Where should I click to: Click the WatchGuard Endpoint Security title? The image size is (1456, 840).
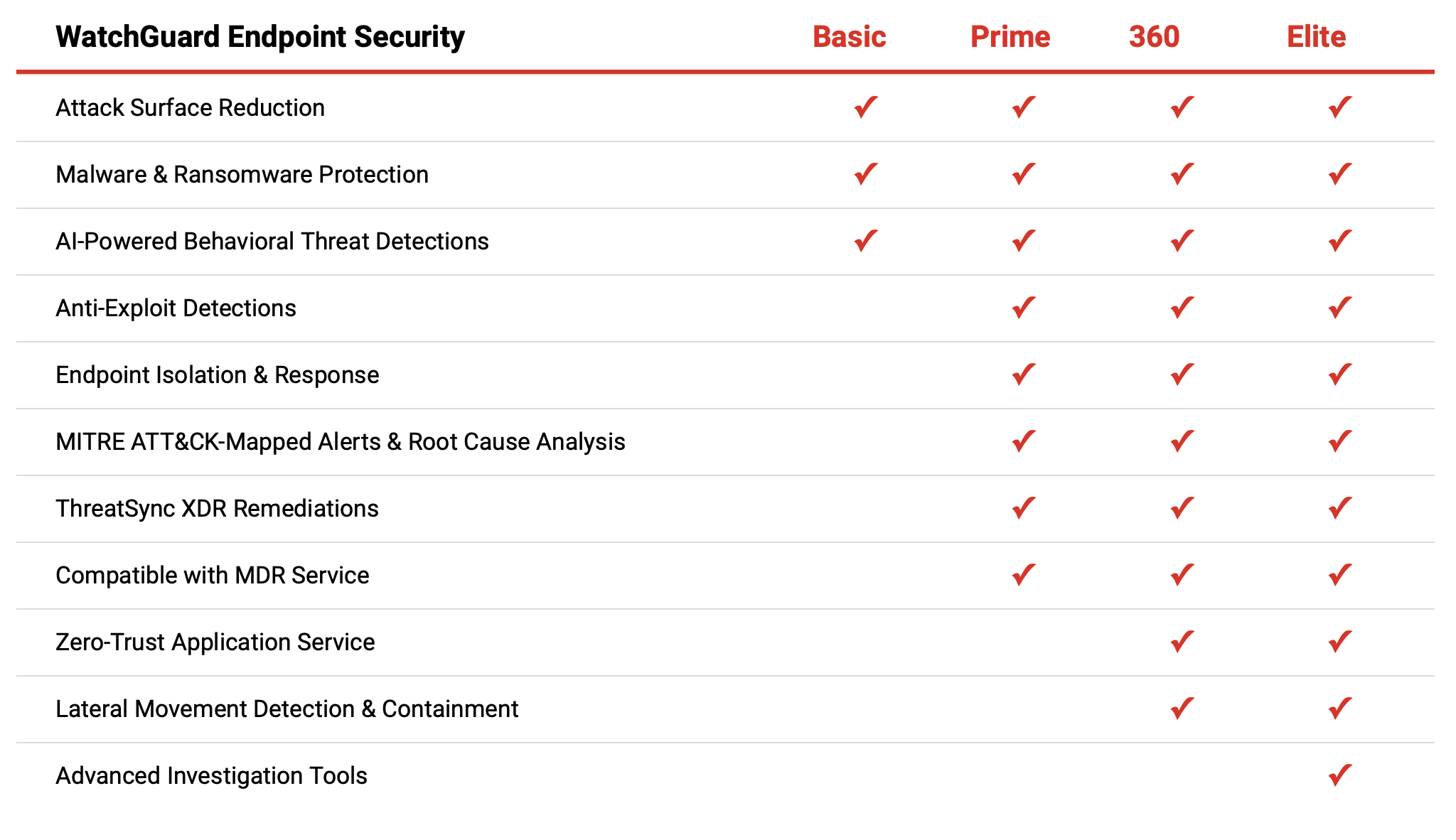pos(260,37)
